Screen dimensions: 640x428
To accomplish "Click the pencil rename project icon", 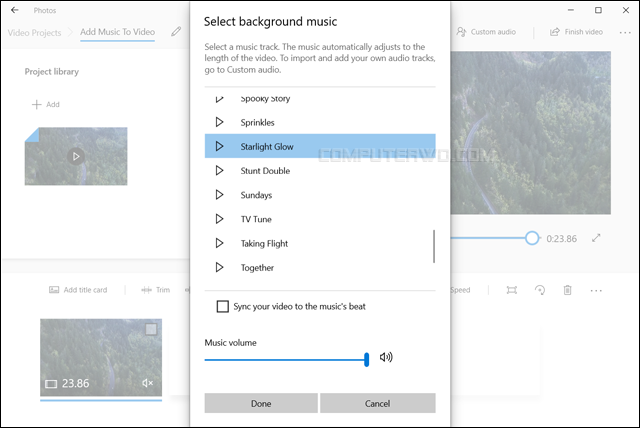I will click(177, 32).
